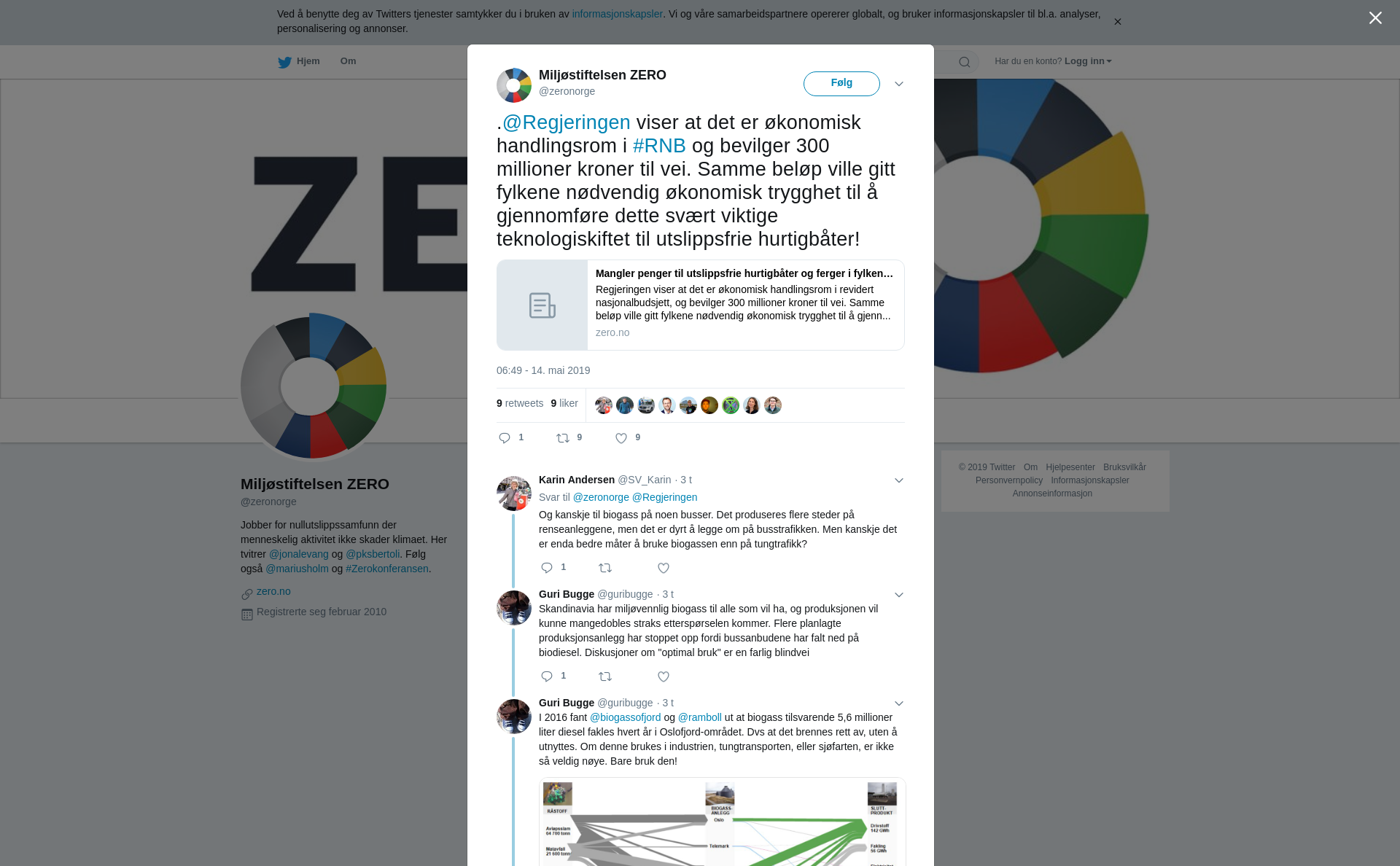
Task: Close the tweet overlay with the top-right X
Action: (1375, 18)
